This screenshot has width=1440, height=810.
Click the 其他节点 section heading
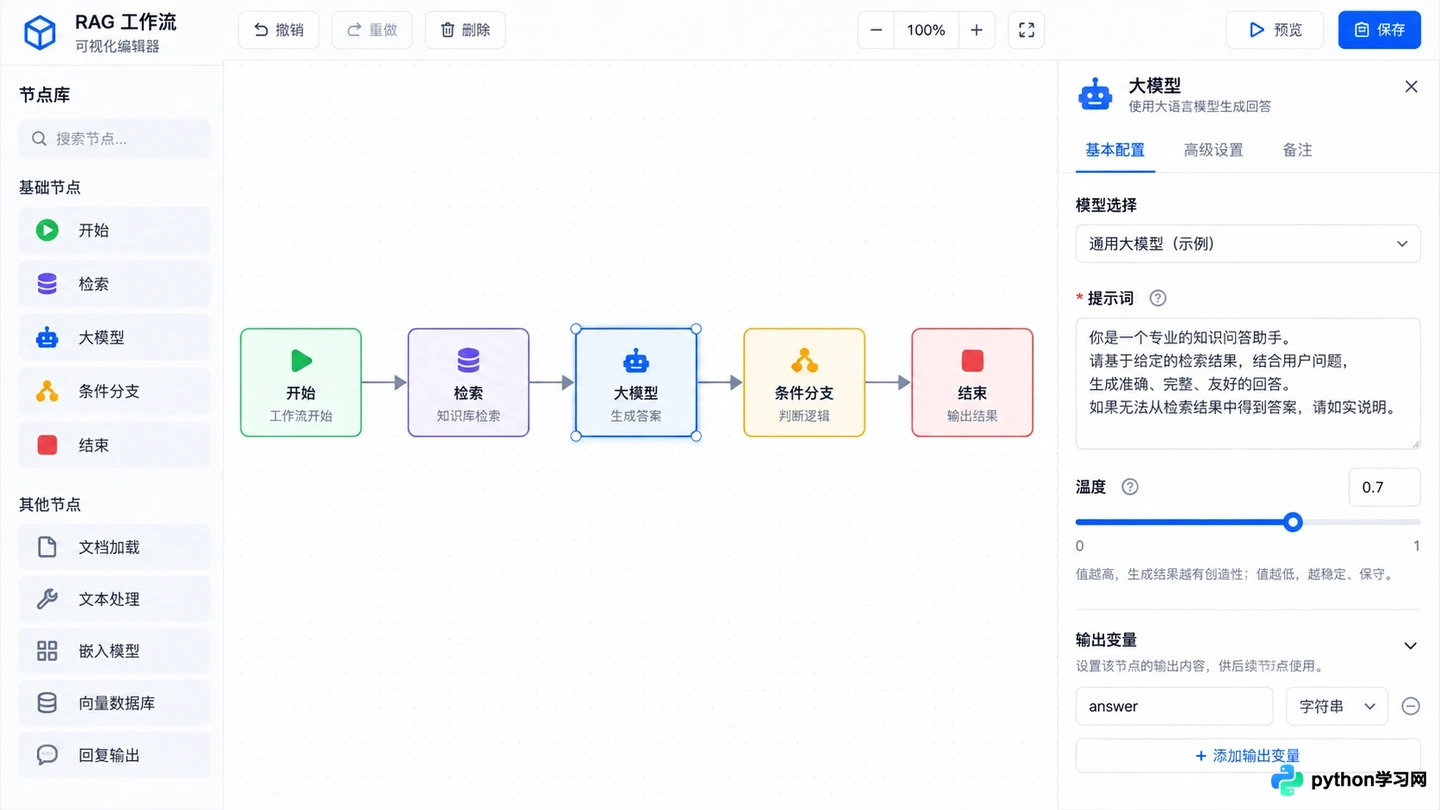click(x=50, y=504)
